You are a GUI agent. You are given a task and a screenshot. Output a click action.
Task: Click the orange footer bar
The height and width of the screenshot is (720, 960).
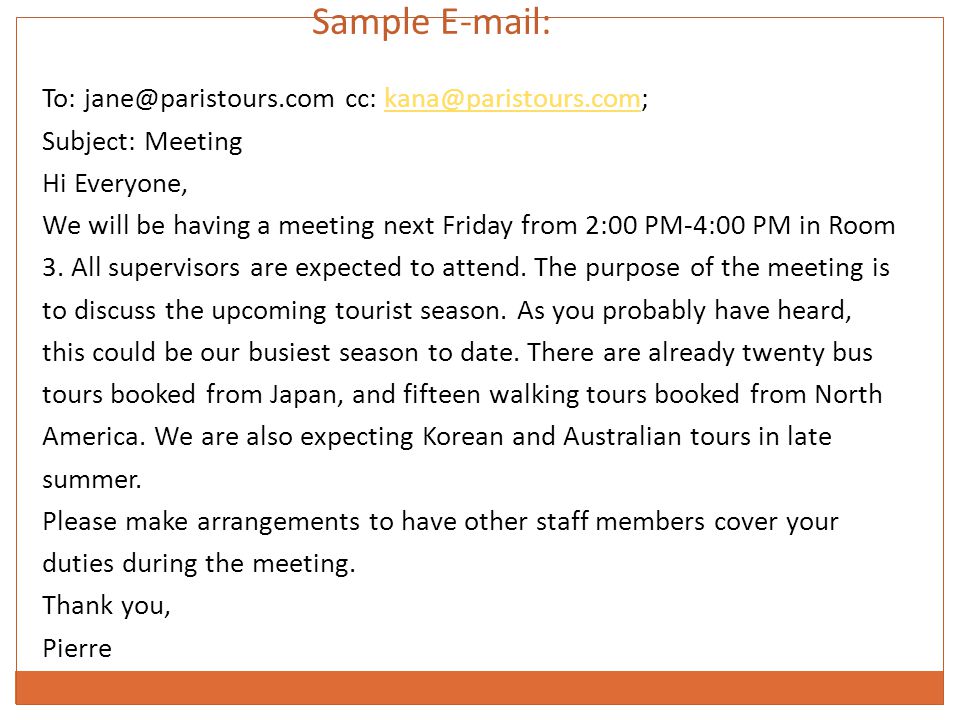point(479,688)
